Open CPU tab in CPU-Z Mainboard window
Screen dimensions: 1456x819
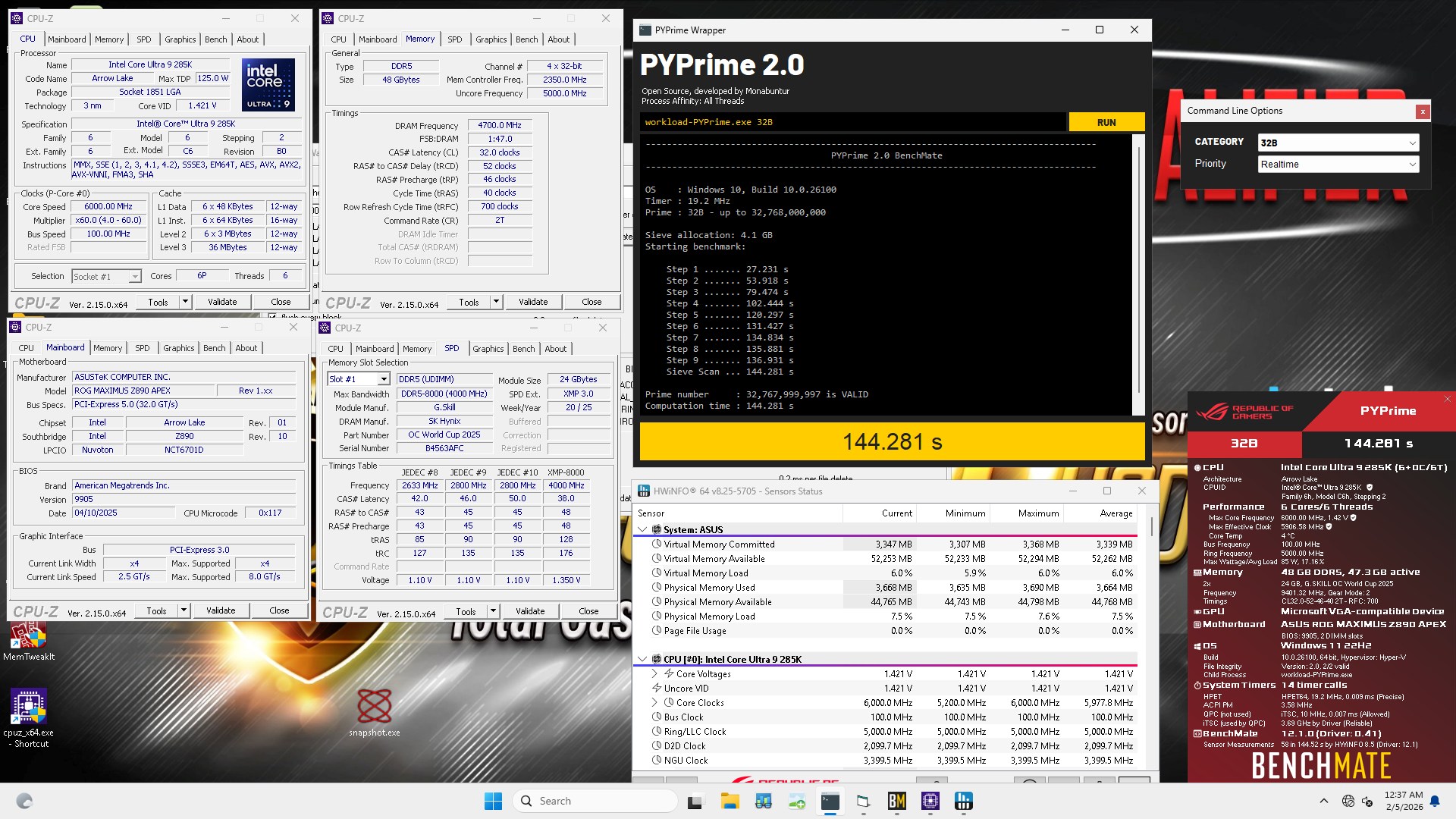coord(27,348)
